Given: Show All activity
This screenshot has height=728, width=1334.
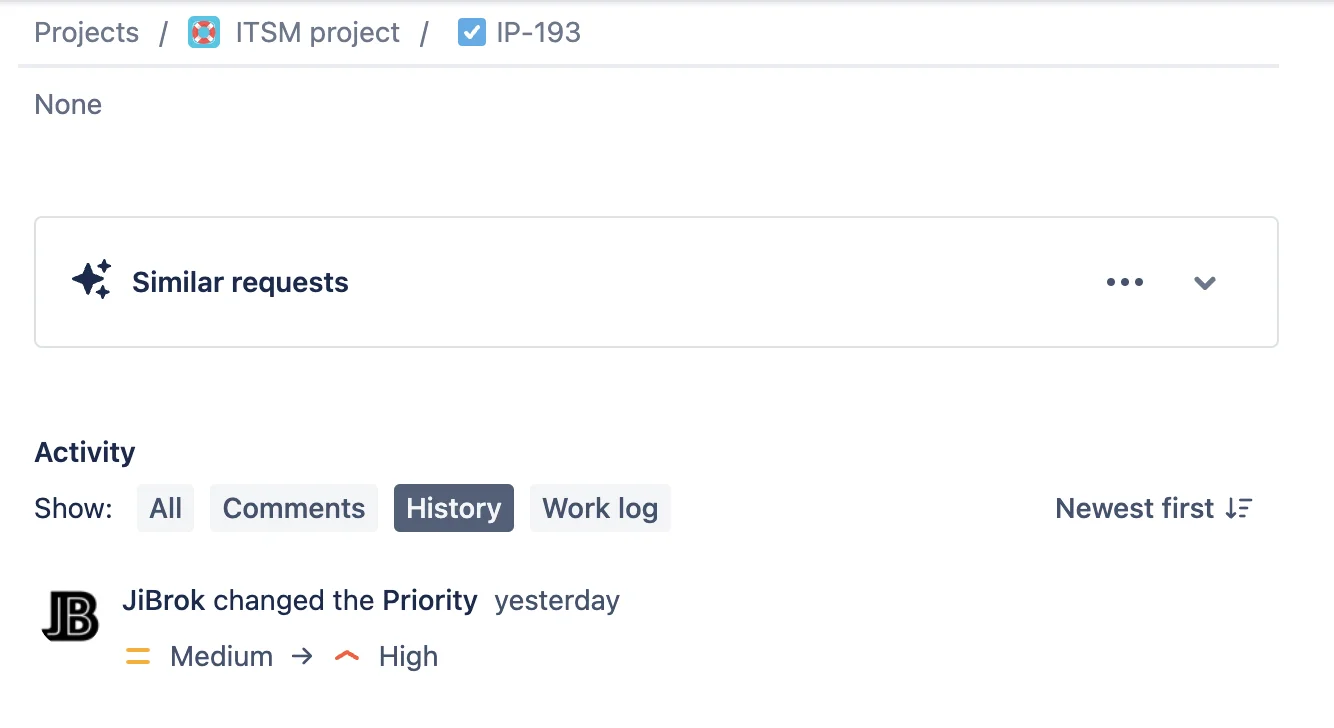Looking at the screenshot, I should click(x=166, y=508).
